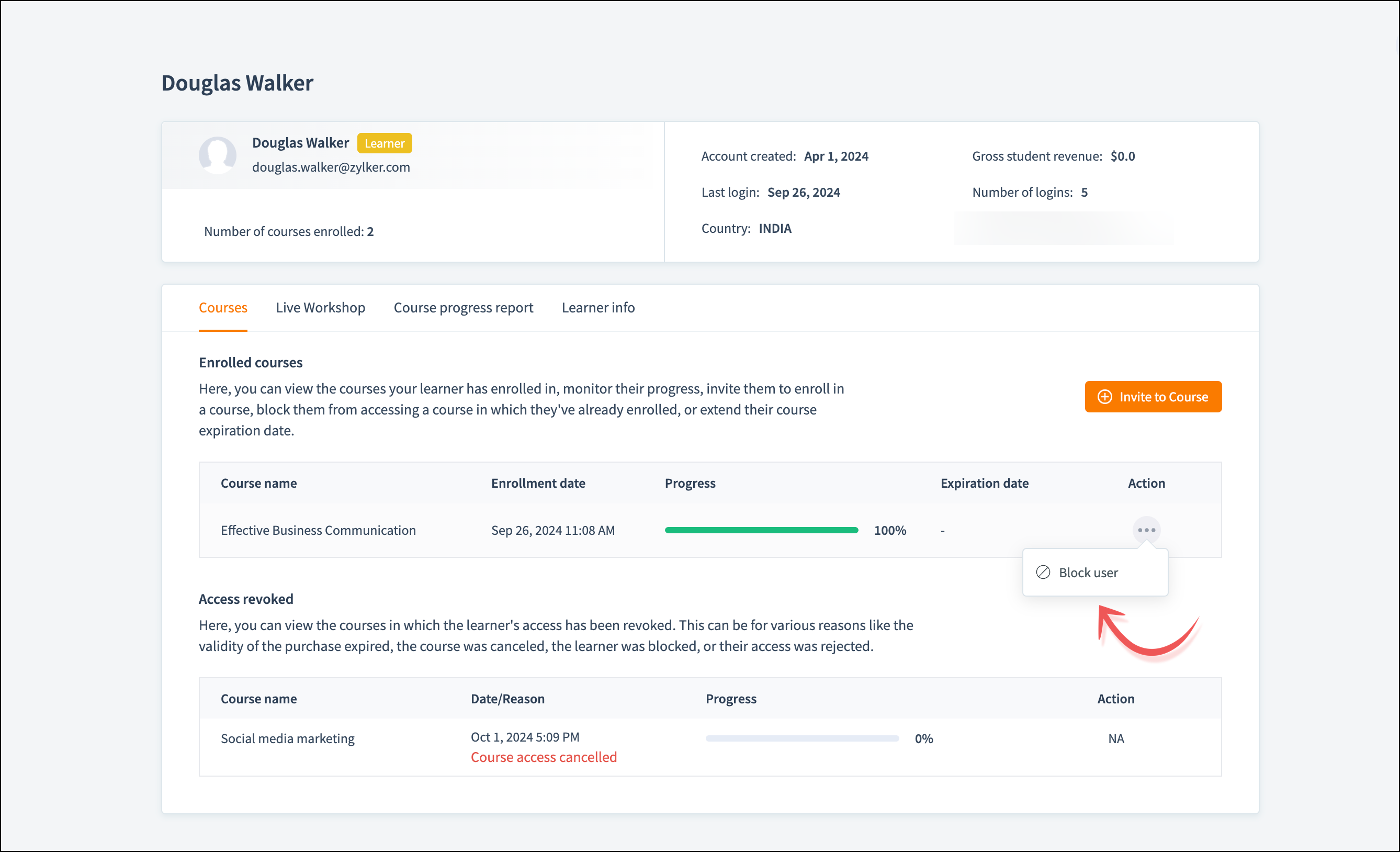
Task: Click the block icon beside Block user
Action: (1043, 573)
